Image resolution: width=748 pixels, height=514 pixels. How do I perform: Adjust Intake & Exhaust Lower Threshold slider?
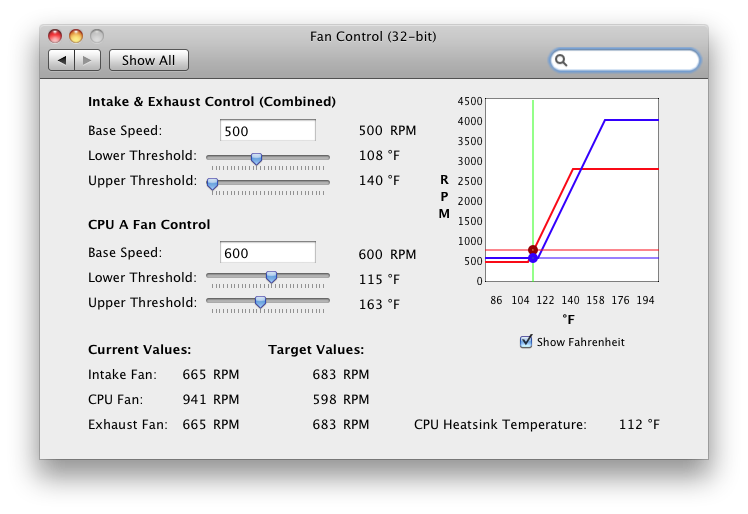[x=256, y=159]
